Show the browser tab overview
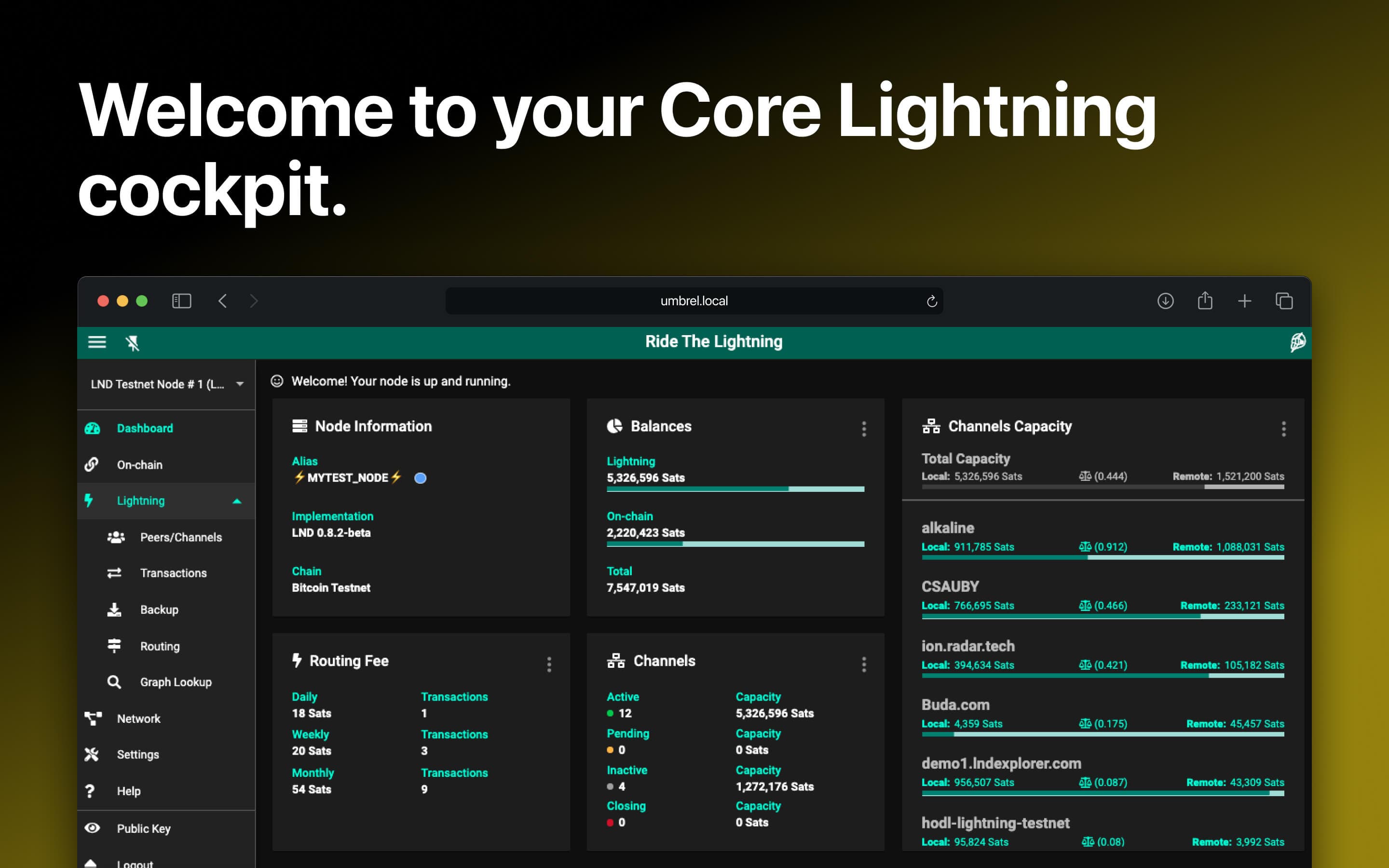The image size is (1389, 868). (x=1284, y=301)
